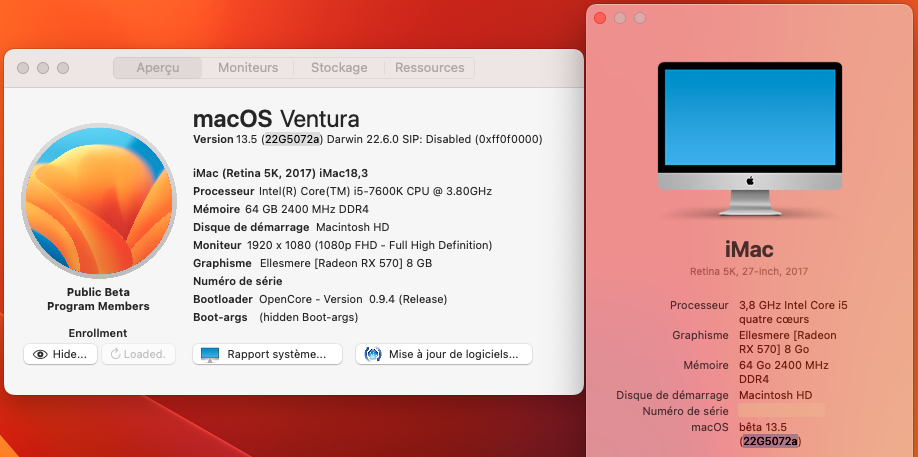Zoom the macOS Ventura overview window
The width and height of the screenshot is (918, 457).
(x=63, y=68)
